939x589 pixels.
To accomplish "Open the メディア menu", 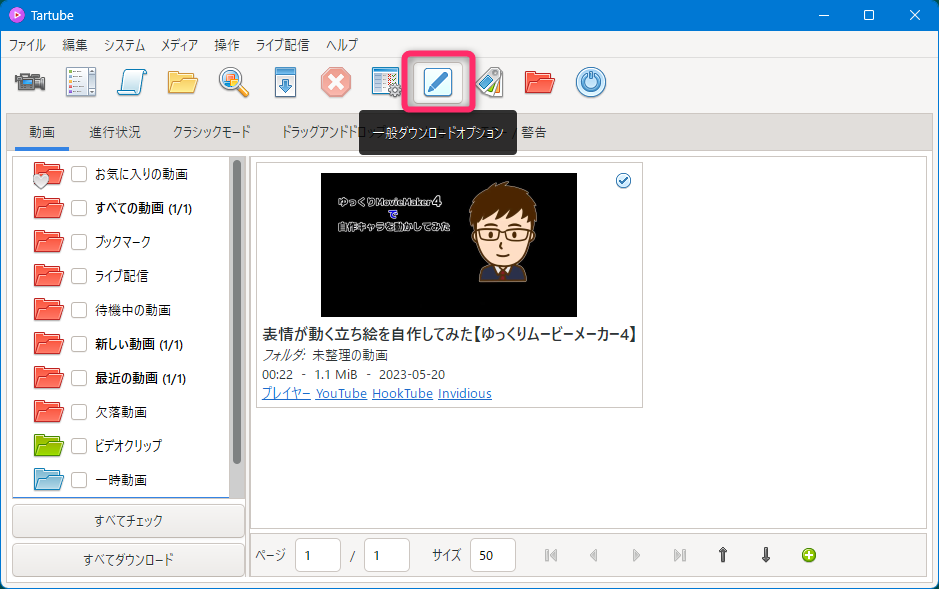I will click(179, 45).
